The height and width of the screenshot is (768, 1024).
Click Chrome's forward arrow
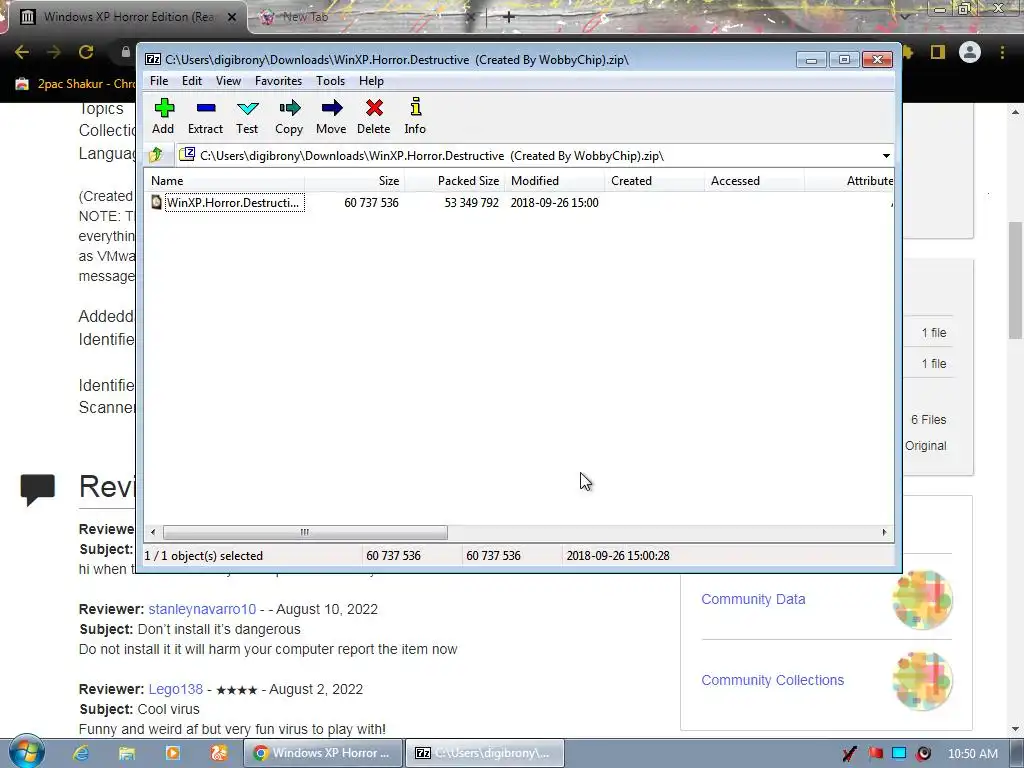point(54,52)
